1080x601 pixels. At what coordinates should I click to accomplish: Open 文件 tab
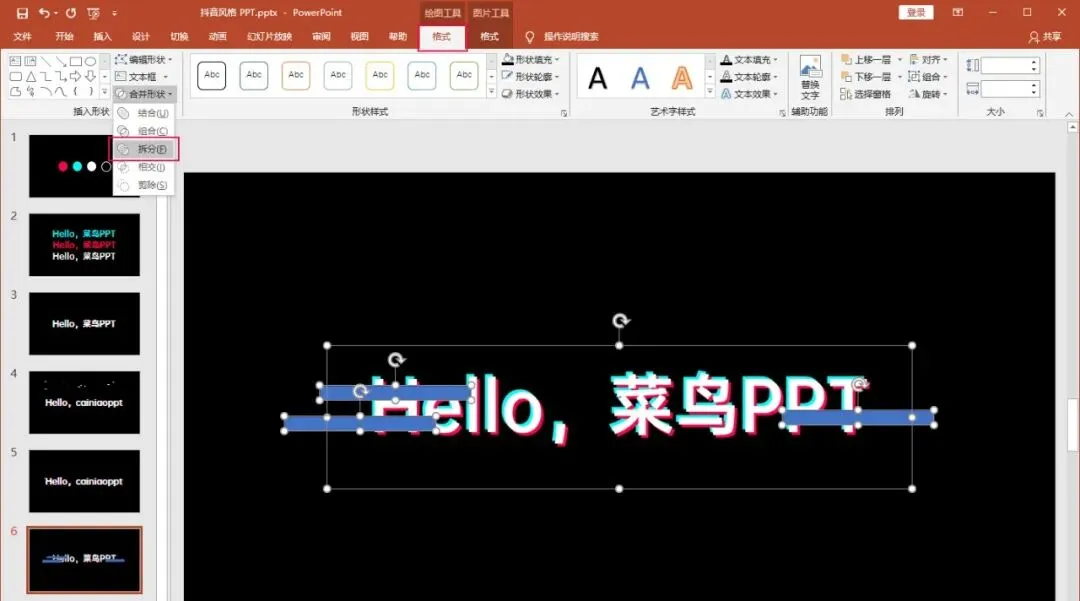[22, 36]
